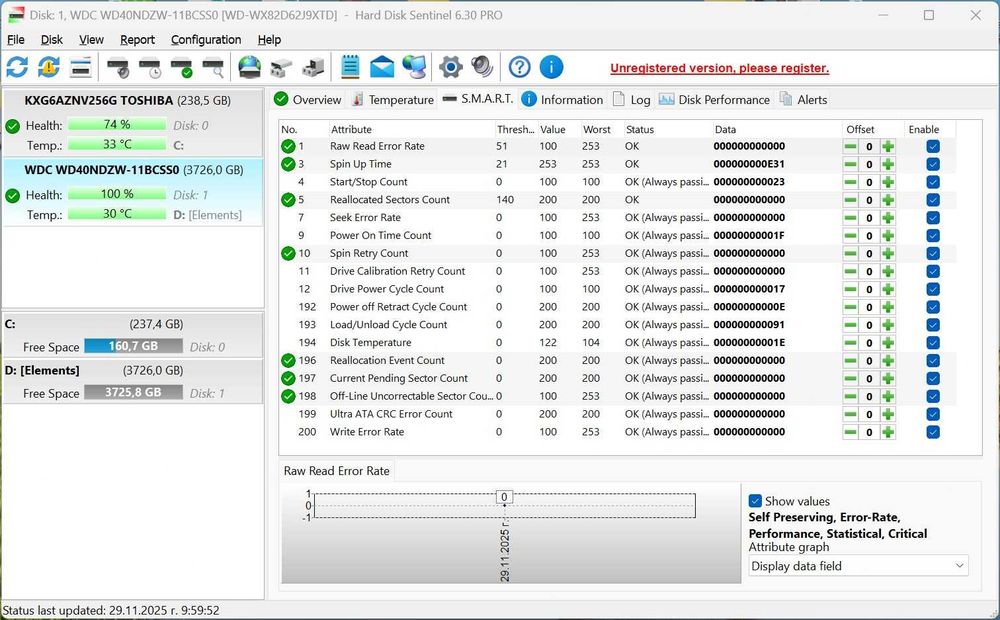The image size is (1000, 620).
Task: Click the green plus for Write Error Rate
Action: point(888,432)
